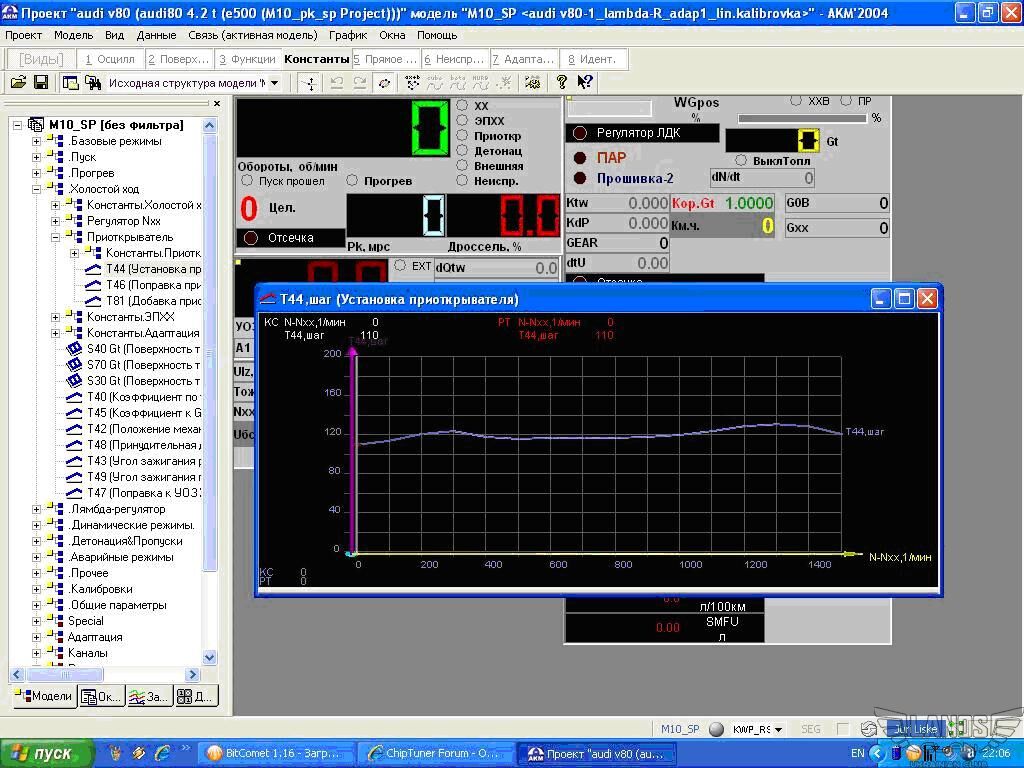
Task: Click the T46 curve table icon
Action: [92, 285]
